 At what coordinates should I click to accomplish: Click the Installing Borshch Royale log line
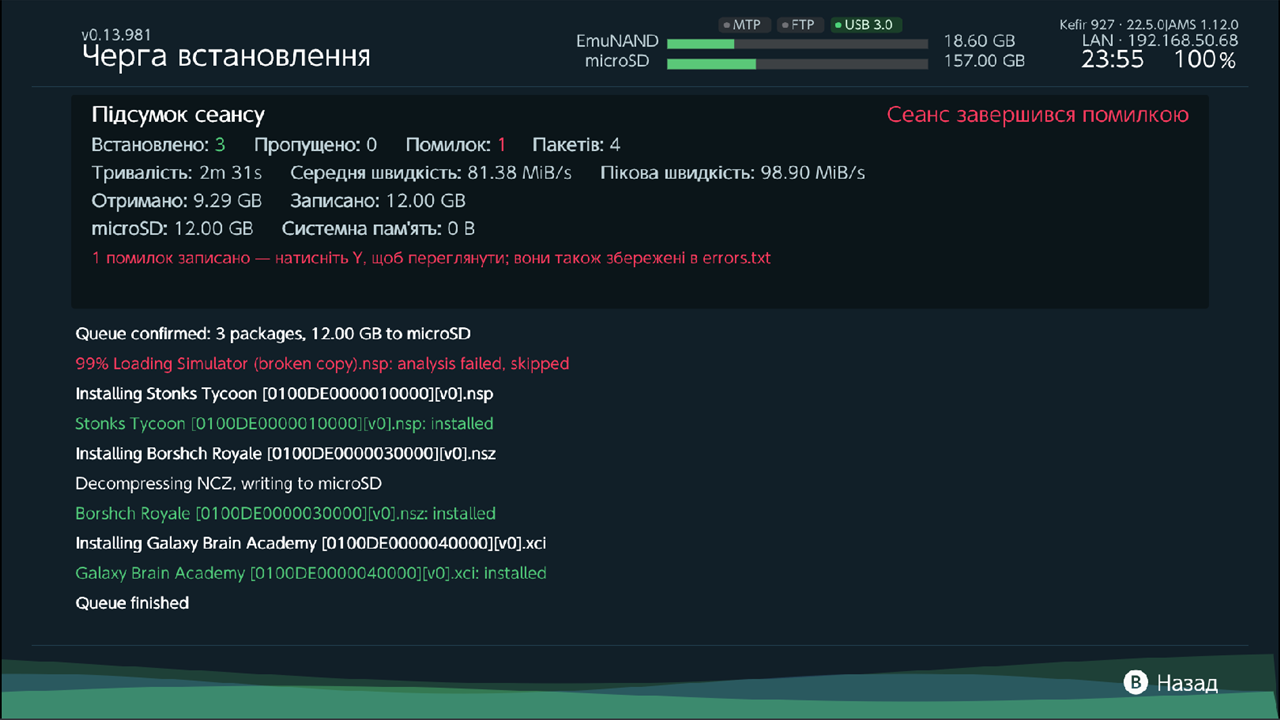[286, 453]
